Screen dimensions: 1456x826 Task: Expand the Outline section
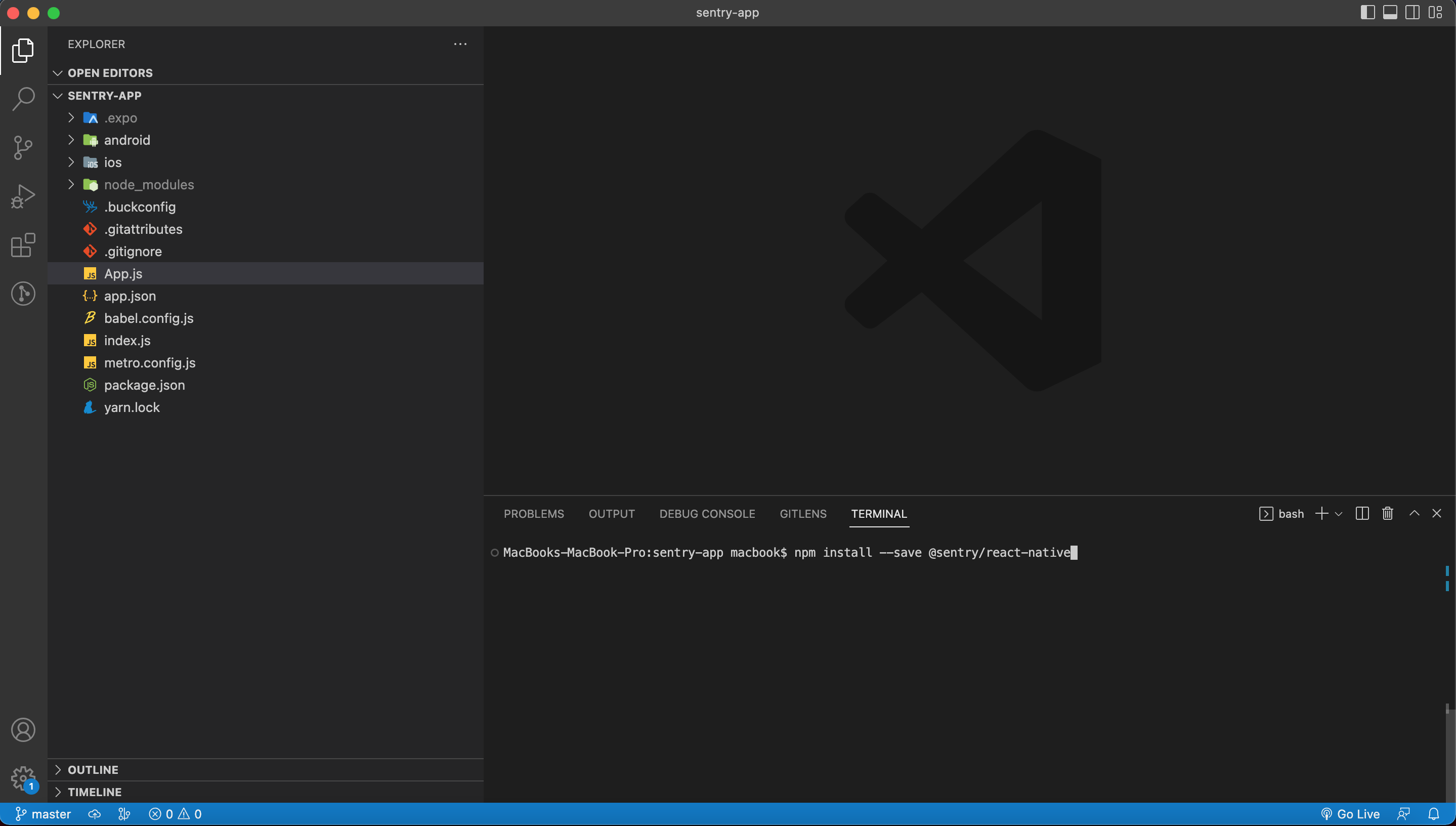(x=265, y=770)
